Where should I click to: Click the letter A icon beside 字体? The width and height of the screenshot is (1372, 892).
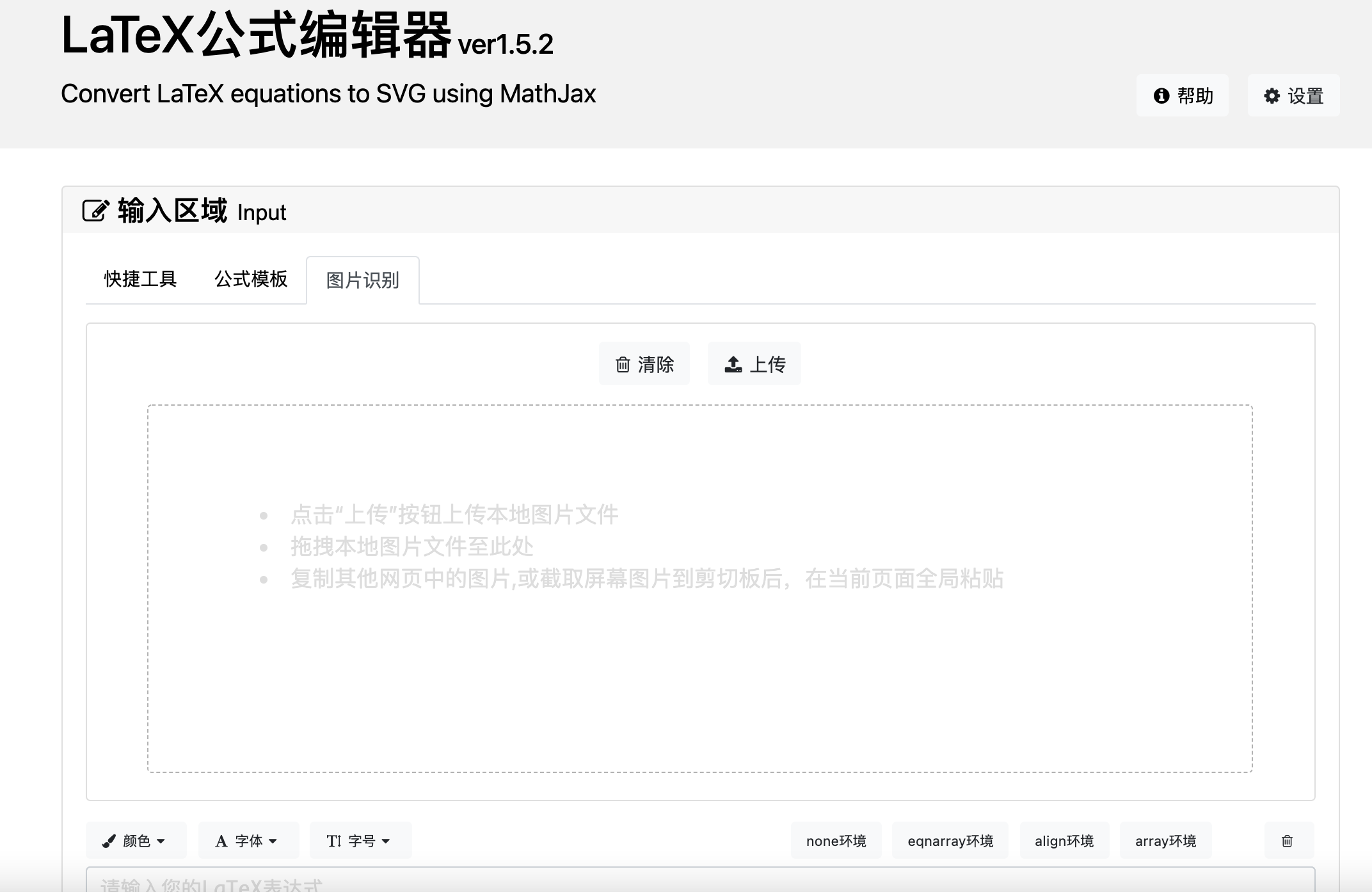pyautogui.click(x=221, y=840)
